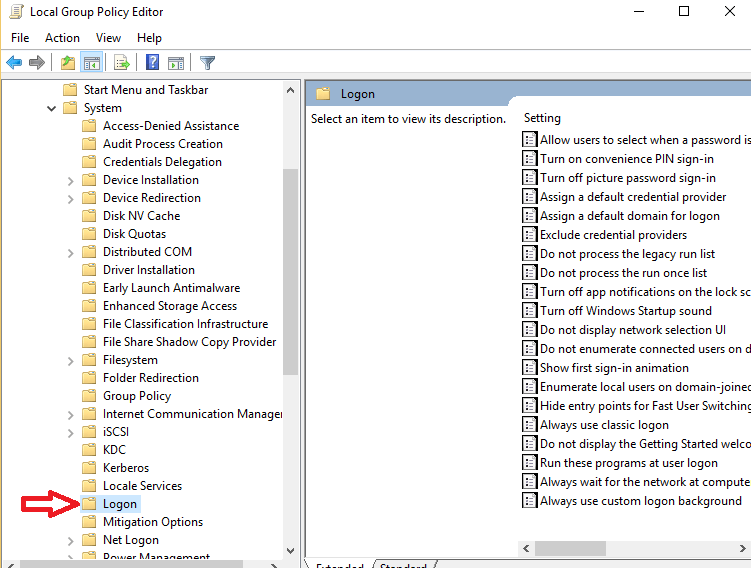The width and height of the screenshot is (751, 568).
Task: Select Do not display network selection UI
Action: click(x=633, y=330)
